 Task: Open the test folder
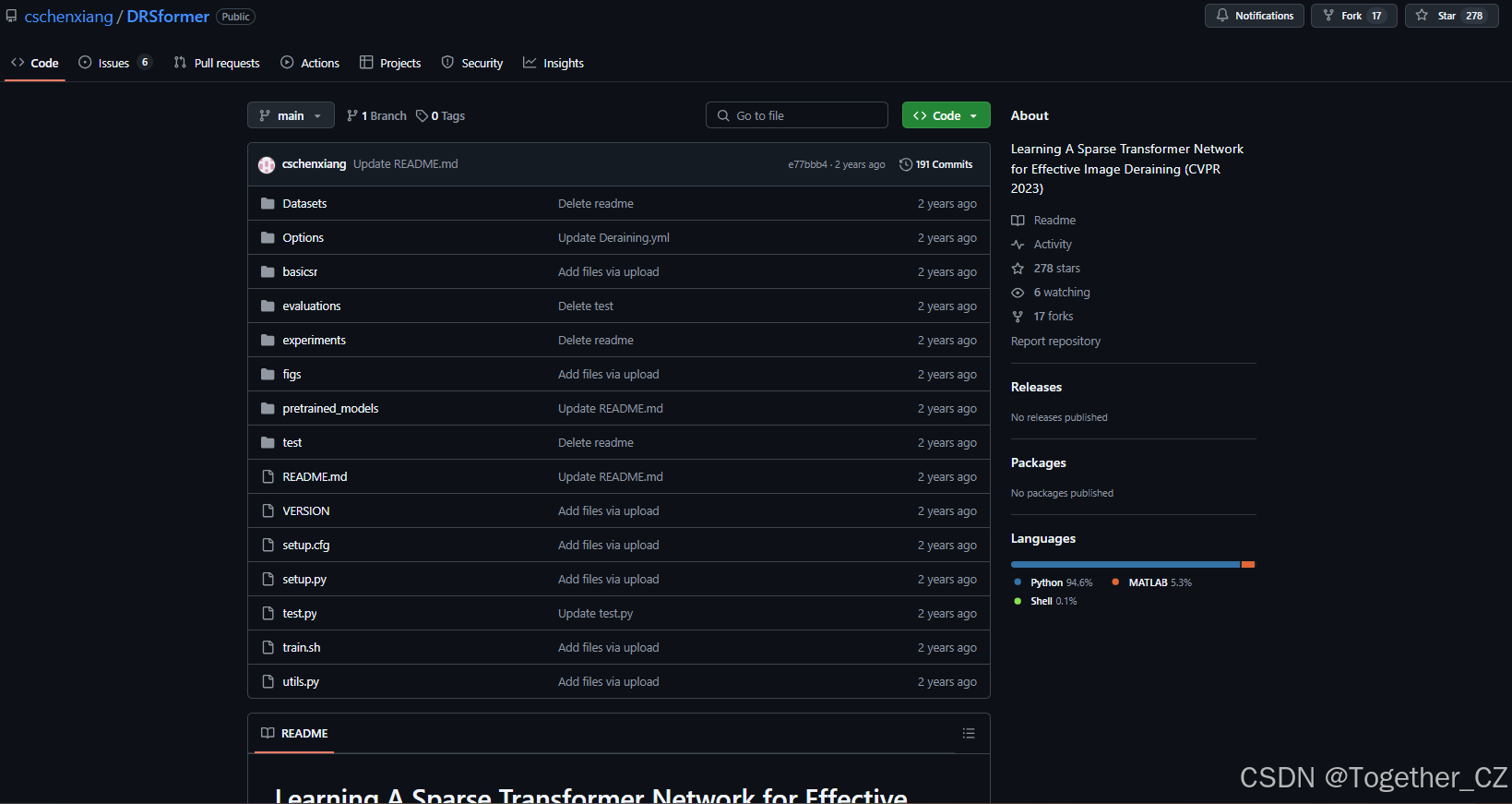tap(292, 442)
